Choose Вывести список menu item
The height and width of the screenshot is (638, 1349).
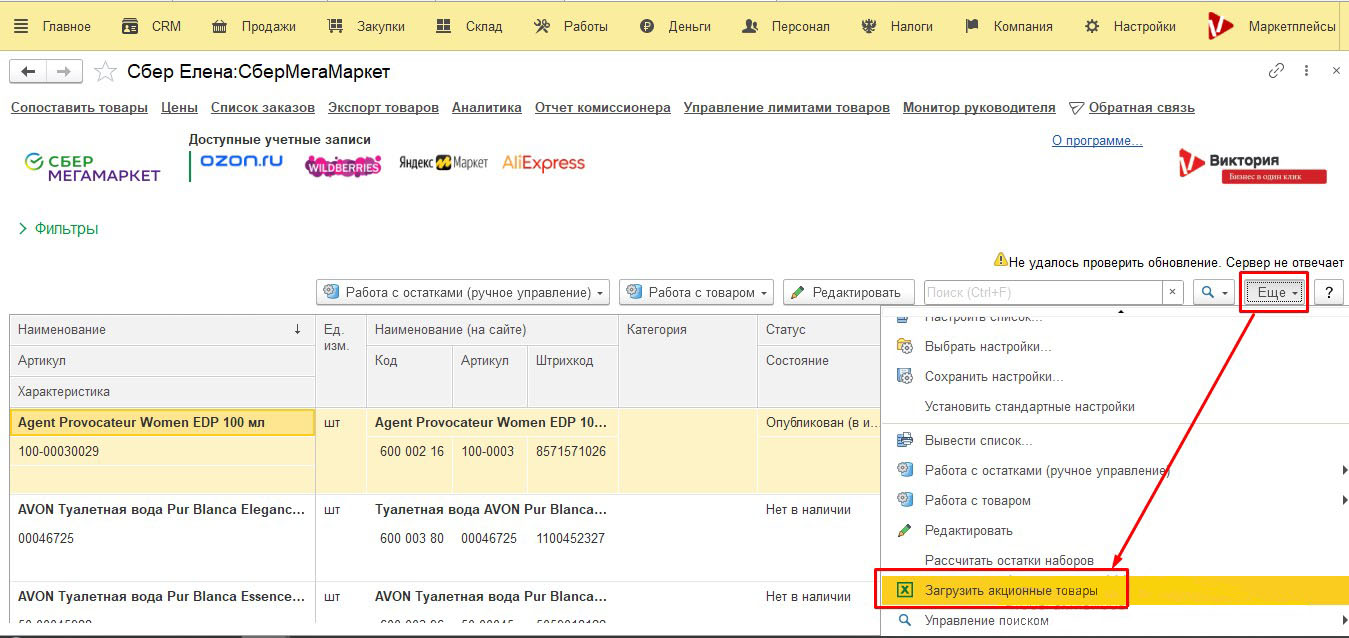pyautogui.click(x=978, y=440)
